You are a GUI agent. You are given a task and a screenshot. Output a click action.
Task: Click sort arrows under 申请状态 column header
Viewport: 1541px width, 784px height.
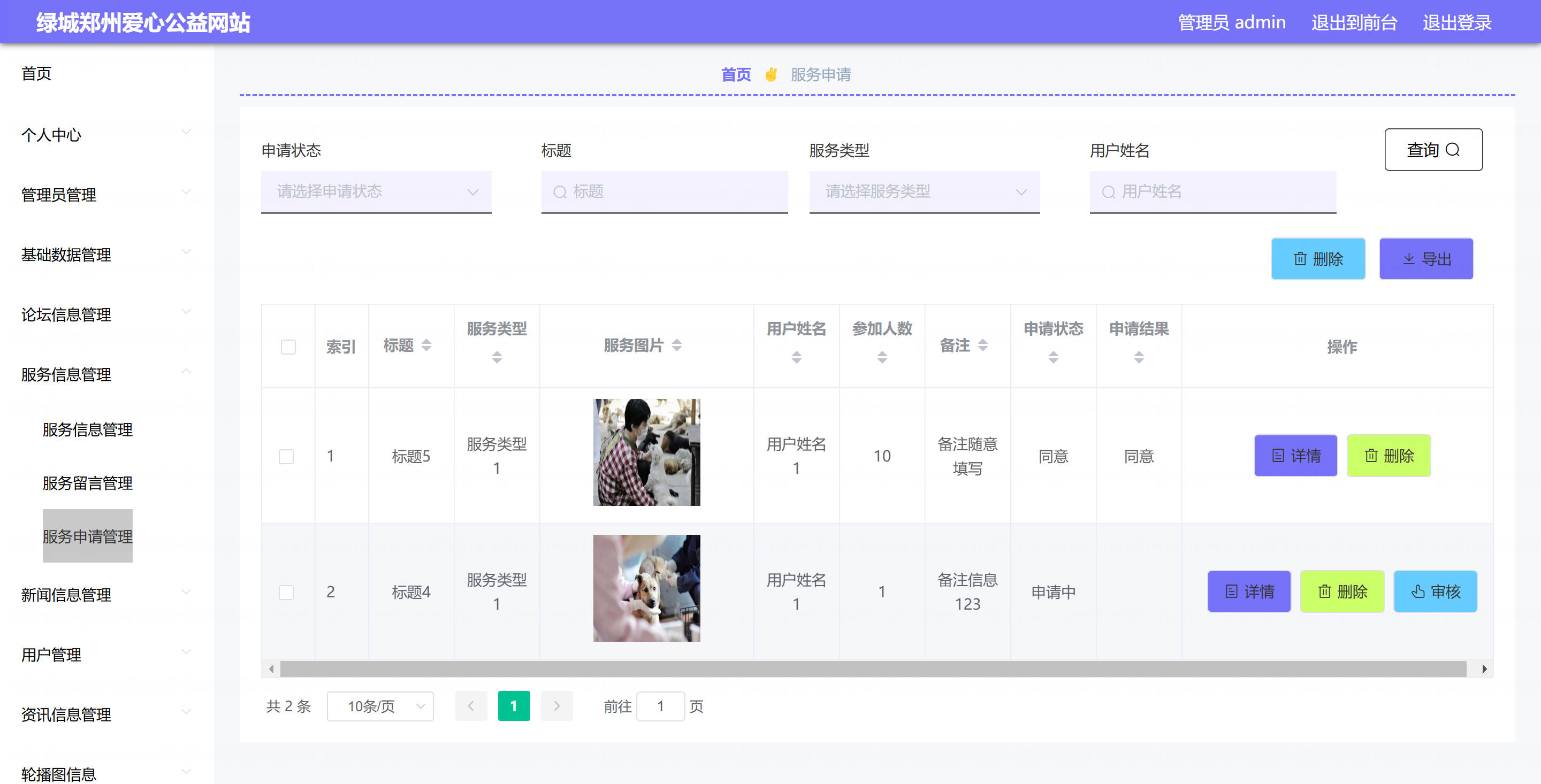click(x=1053, y=357)
